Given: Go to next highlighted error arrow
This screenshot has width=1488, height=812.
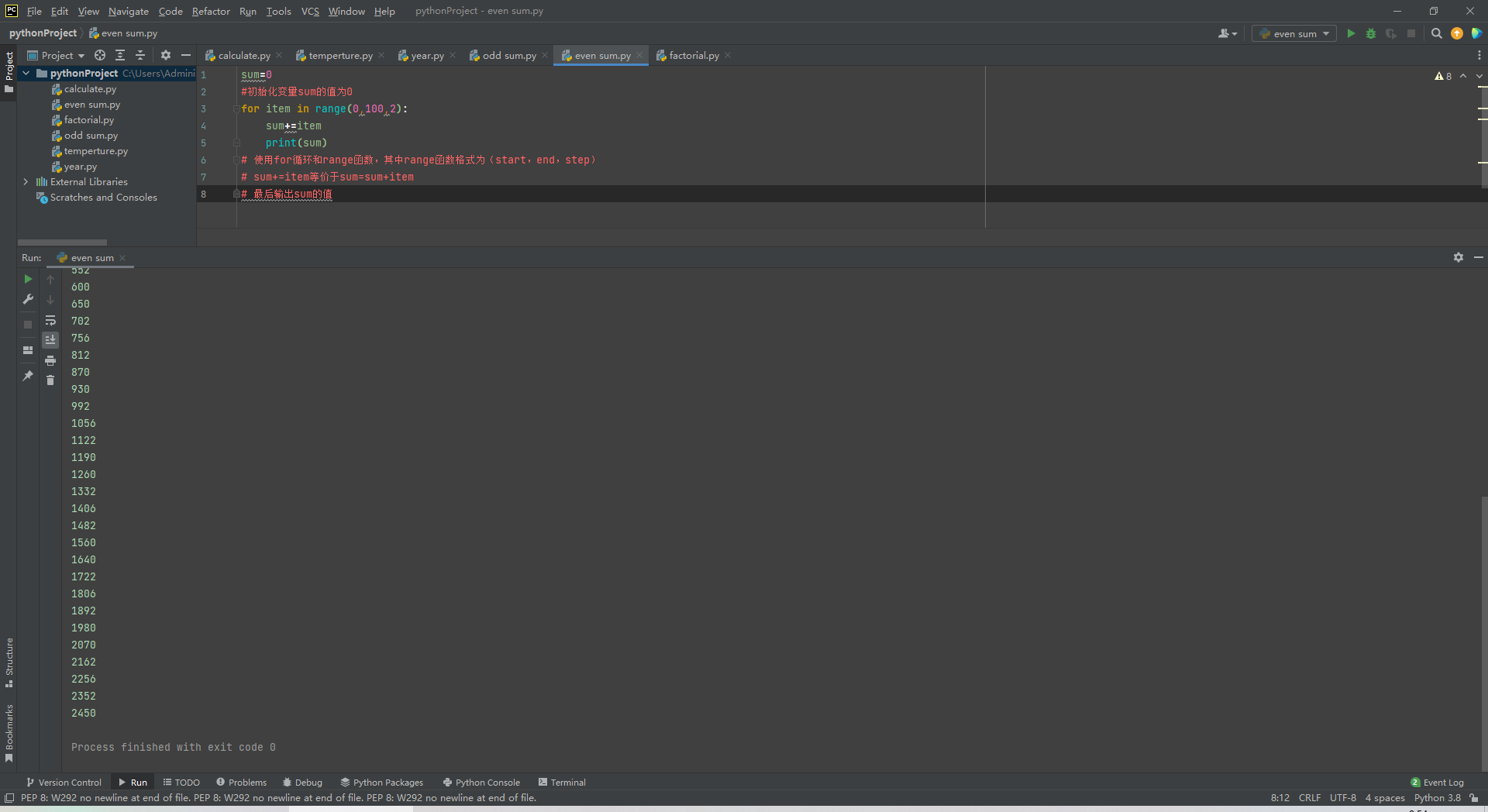Looking at the screenshot, I should point(1479,76).
